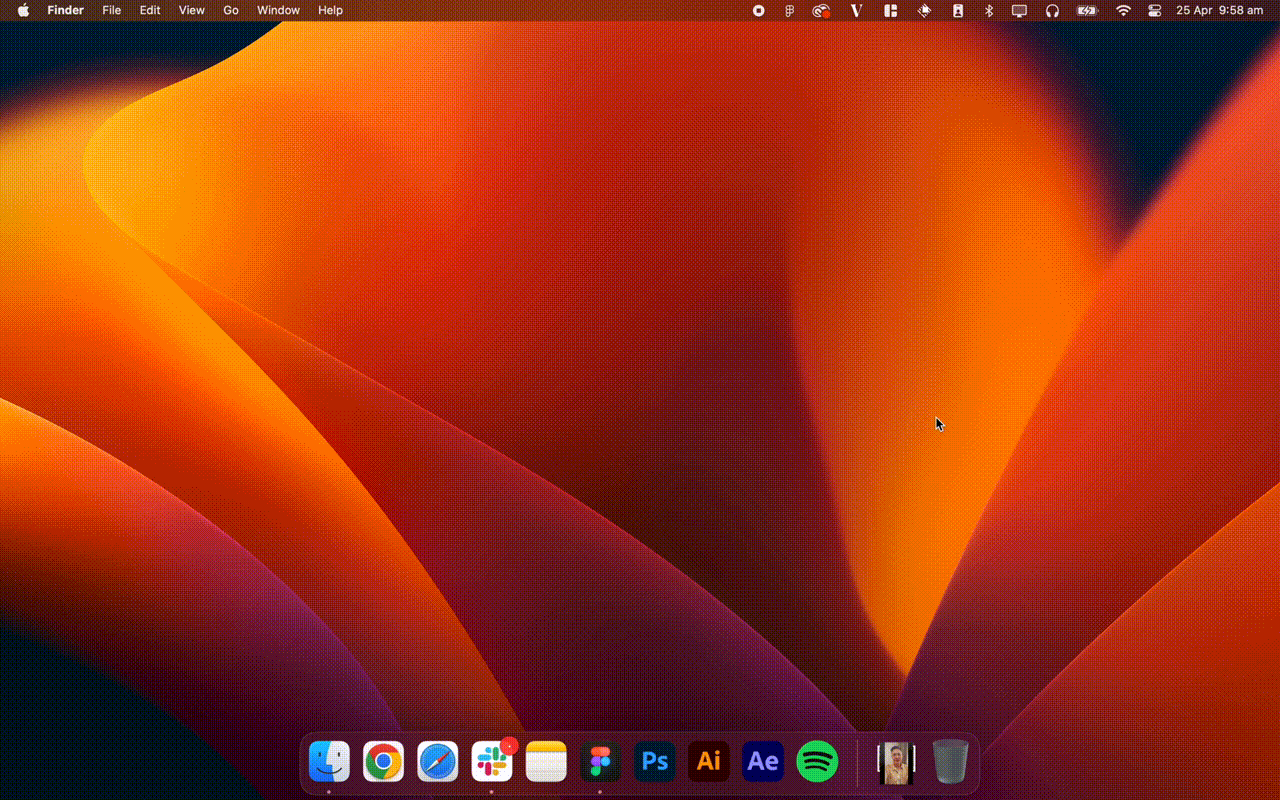Open the Apple menu
This screenshot has height=800, width=1280.
click(23, 10)
